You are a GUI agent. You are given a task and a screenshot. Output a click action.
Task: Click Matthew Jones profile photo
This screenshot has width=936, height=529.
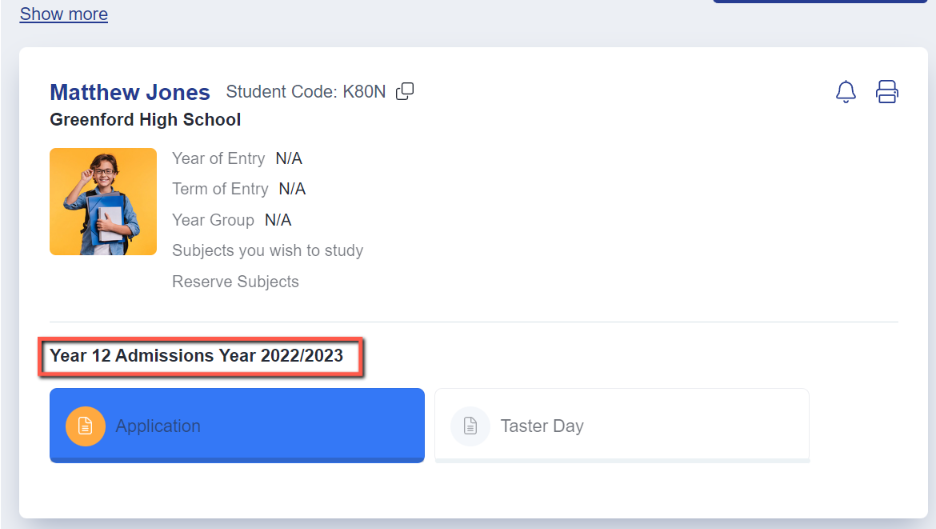[x=103, y=202]
